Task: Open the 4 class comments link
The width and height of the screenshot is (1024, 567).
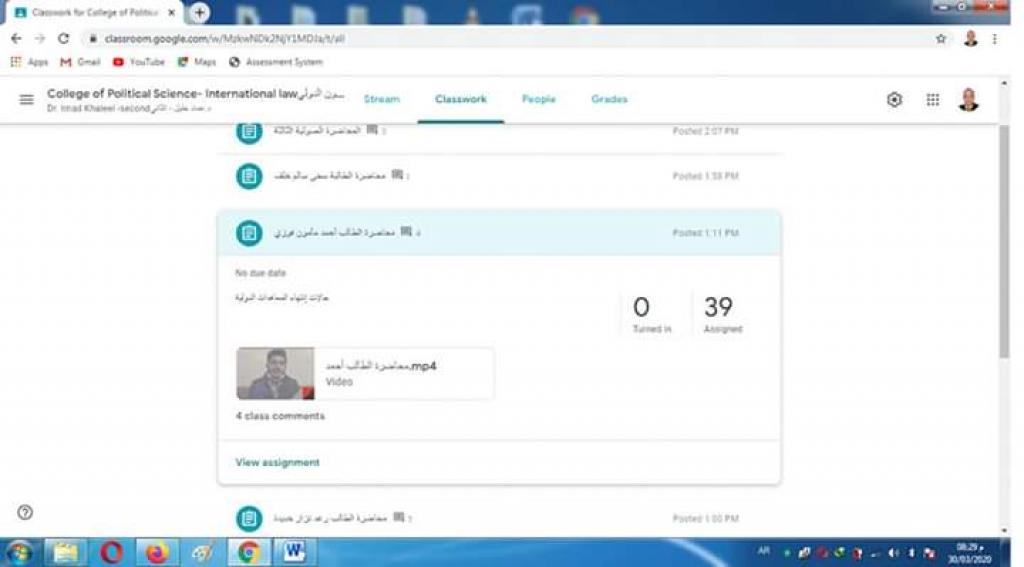Action: point(280,416)
